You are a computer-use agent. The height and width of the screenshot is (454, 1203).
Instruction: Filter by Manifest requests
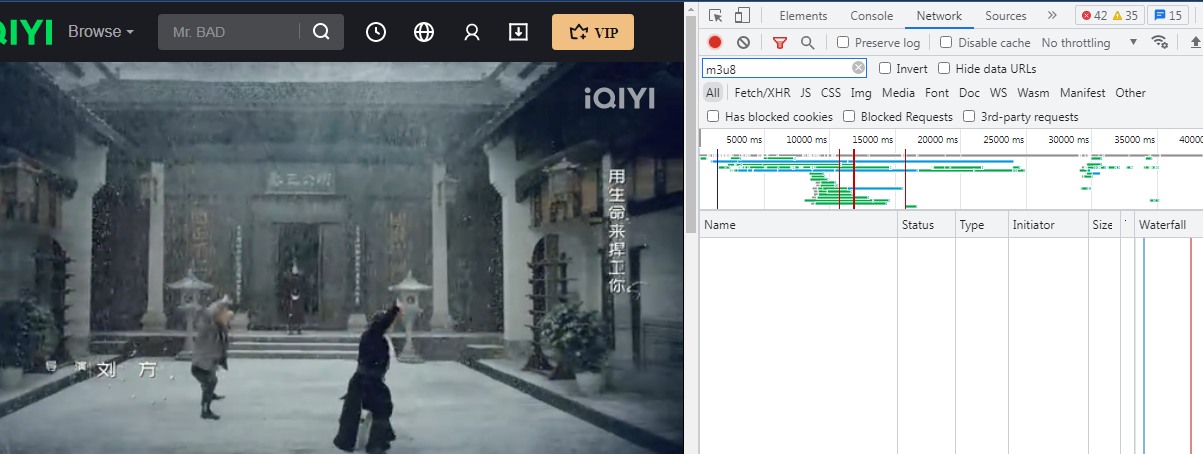pyautogui.click(x=1082, y=93)
